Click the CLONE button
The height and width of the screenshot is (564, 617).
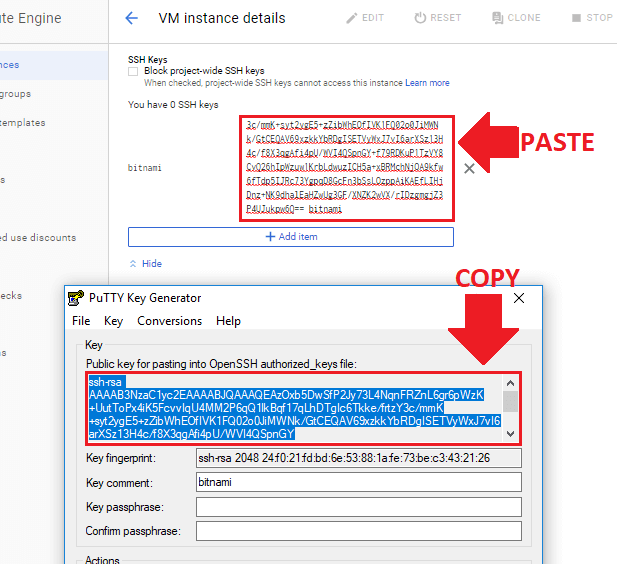click(x=516, y=18)
